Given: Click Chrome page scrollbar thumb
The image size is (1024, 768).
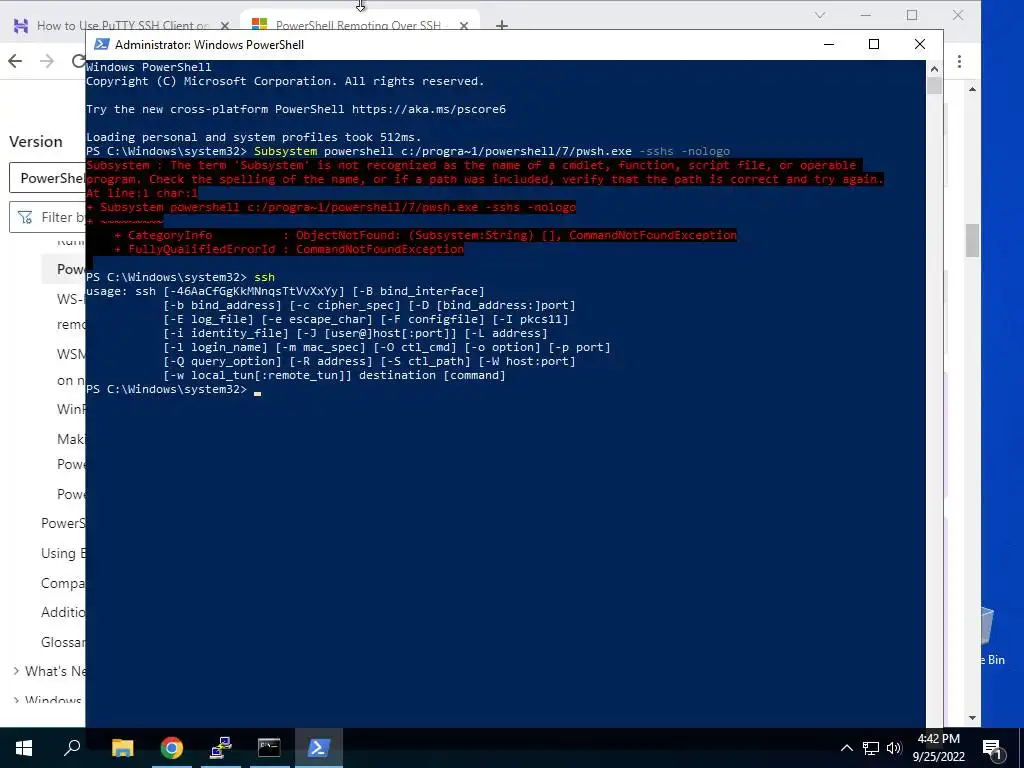Looking at the screenshot, I should click(972, 240).
